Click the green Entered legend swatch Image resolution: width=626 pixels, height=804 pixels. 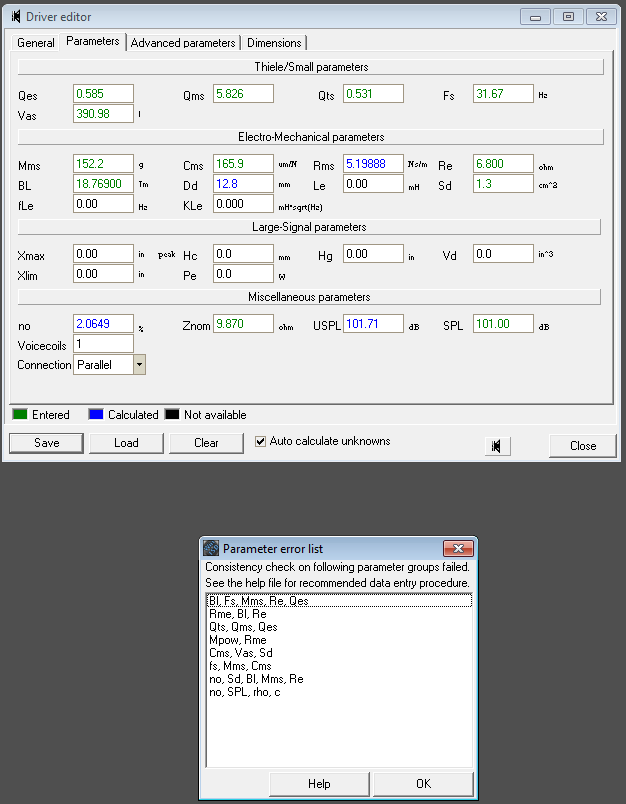[x=19, y=414]
